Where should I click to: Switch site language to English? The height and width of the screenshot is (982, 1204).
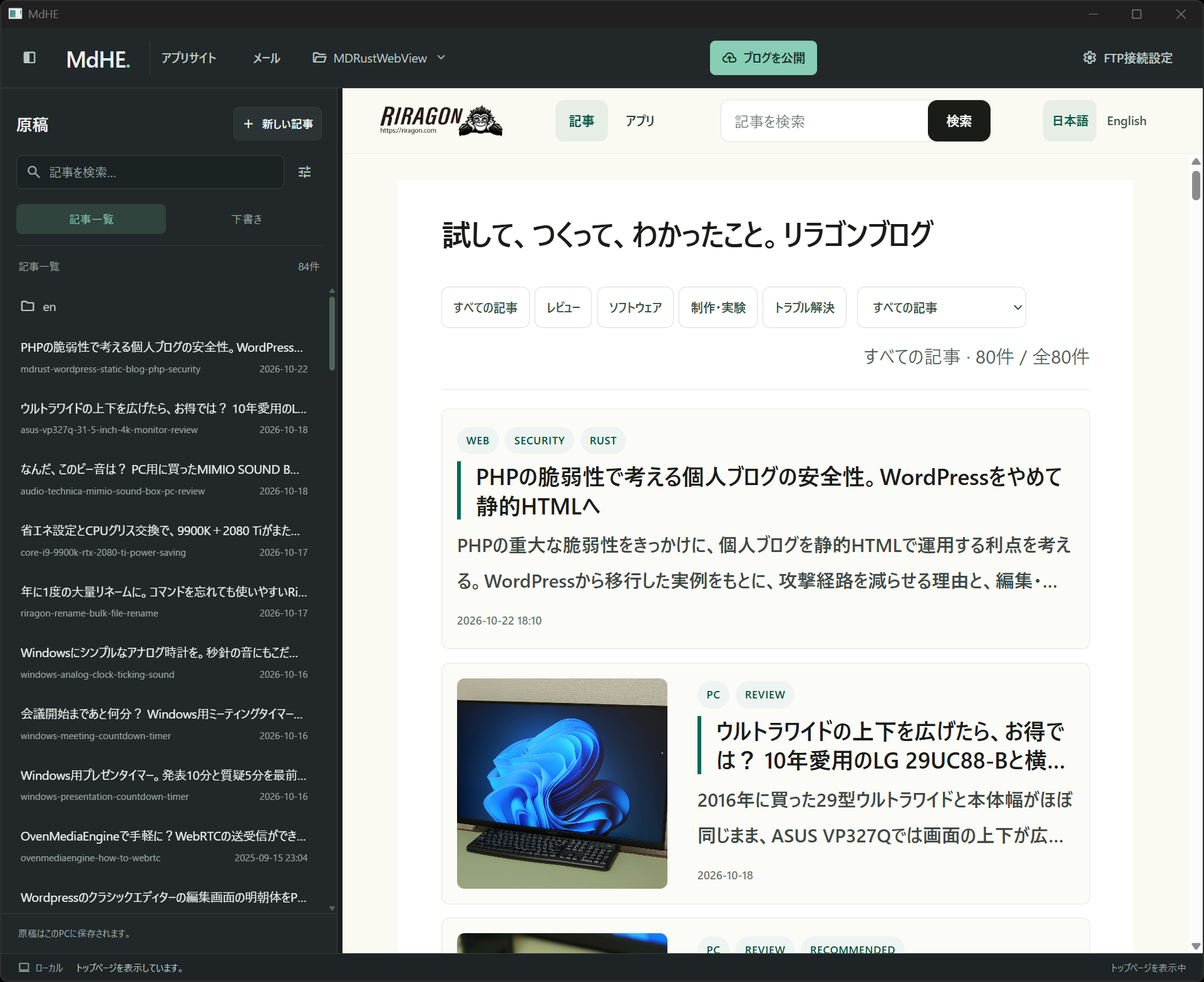tap(1126, 121)
